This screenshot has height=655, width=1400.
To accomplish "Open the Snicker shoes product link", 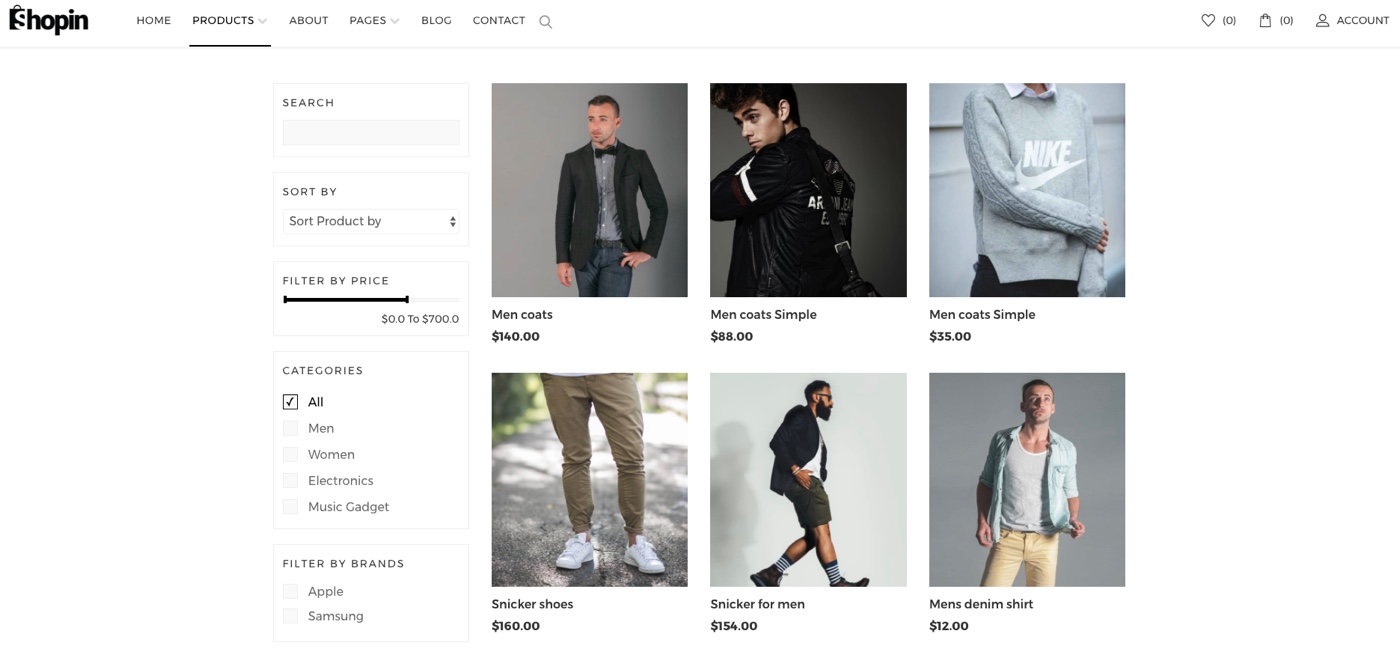I will (532, 604).
